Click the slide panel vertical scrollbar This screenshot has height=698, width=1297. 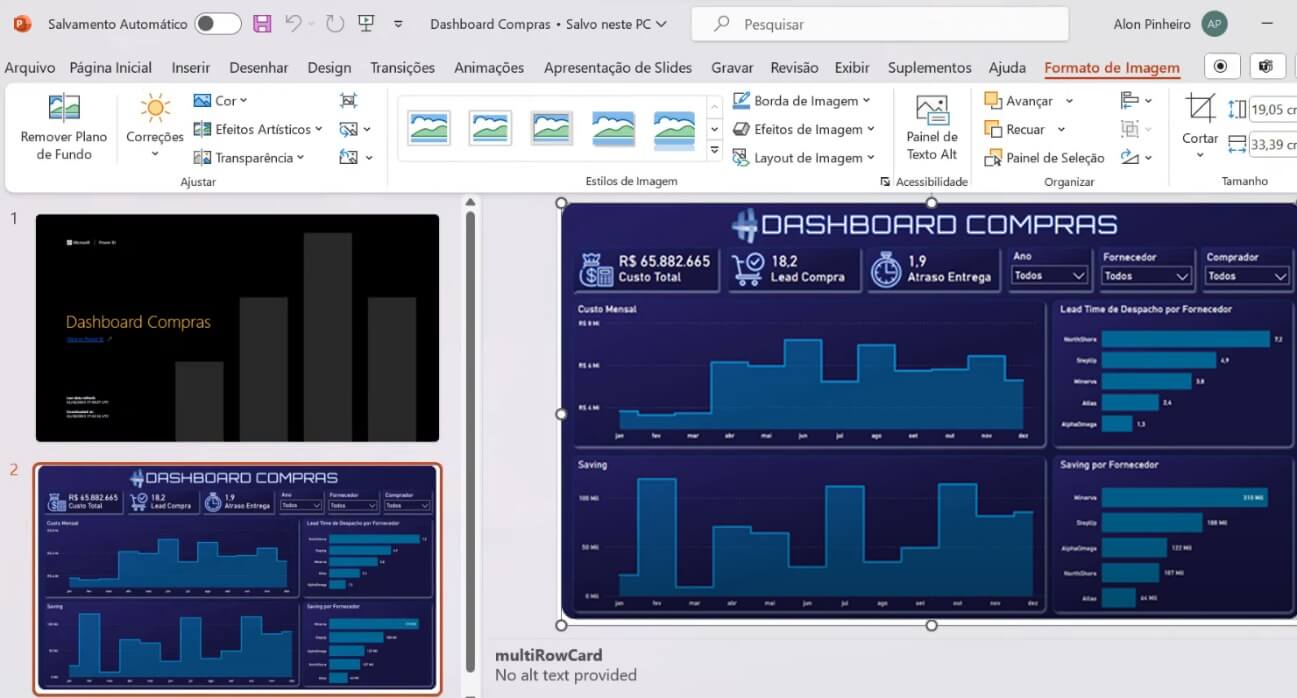tap(470, 440)
